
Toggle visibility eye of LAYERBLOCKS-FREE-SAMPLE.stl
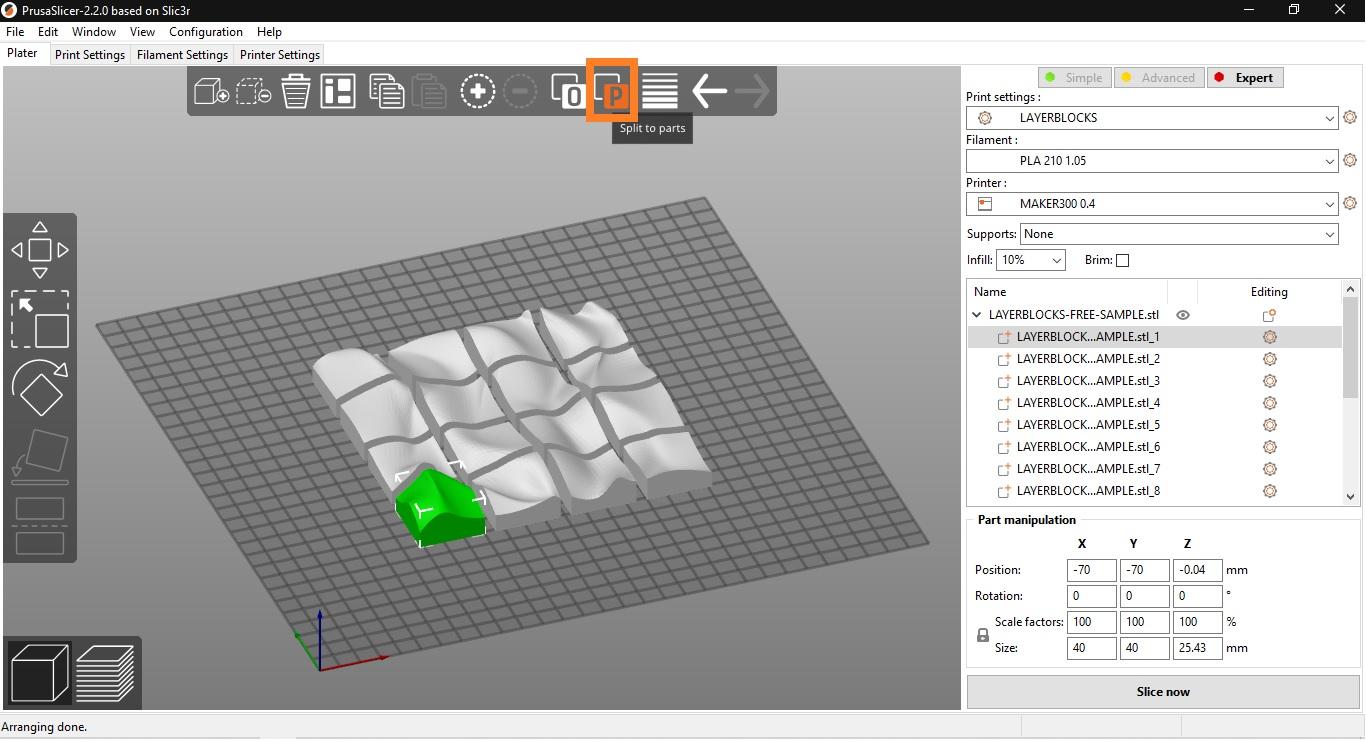tap(1183, 315)
